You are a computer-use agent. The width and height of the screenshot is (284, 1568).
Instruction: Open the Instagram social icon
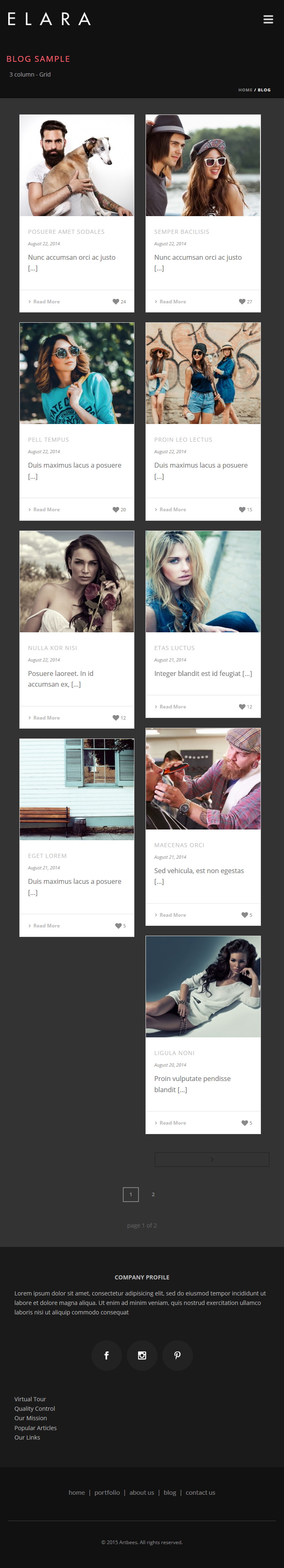142,1355
